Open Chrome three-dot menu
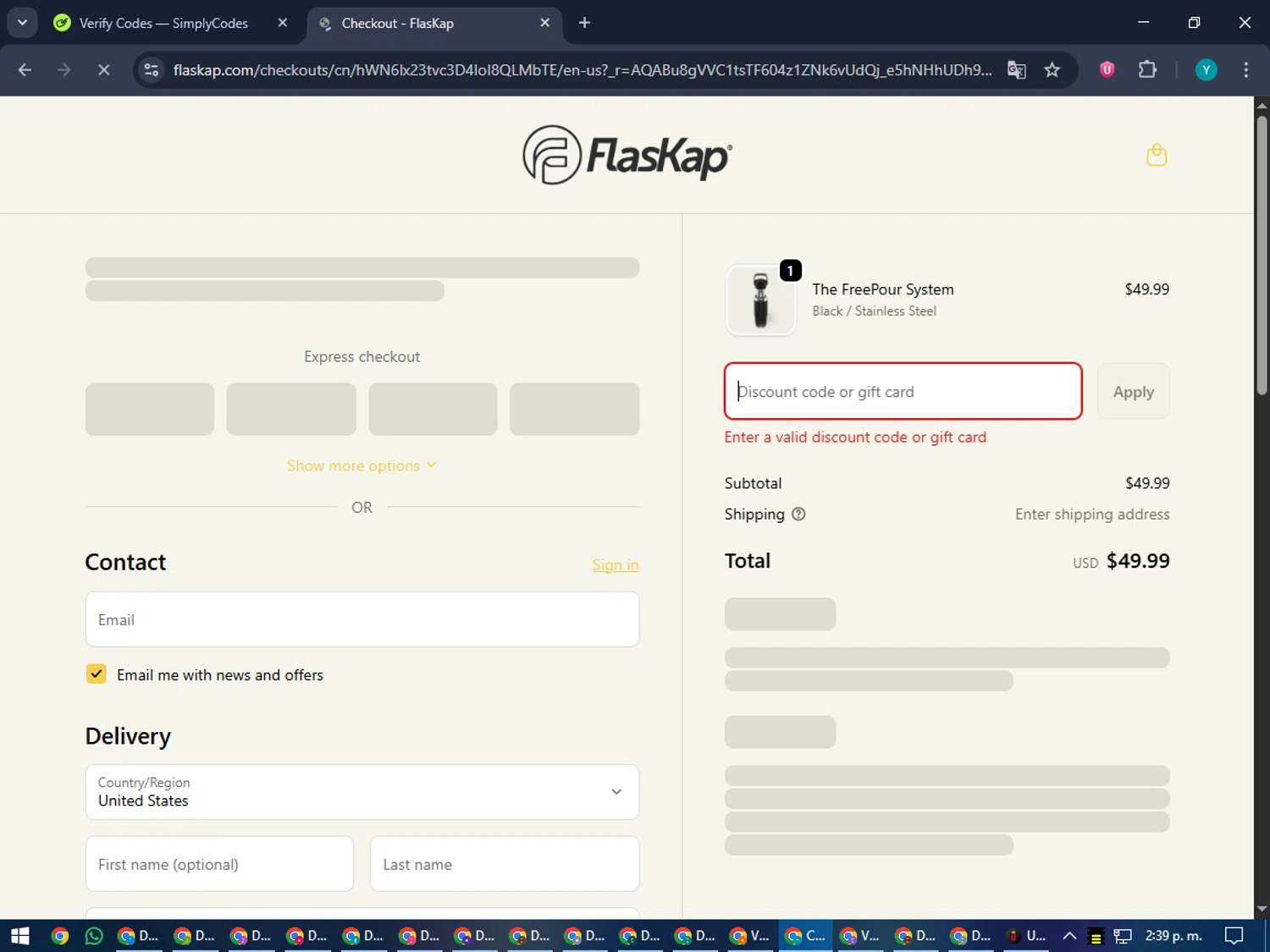1270x952 pixels. click(1245, 70)
